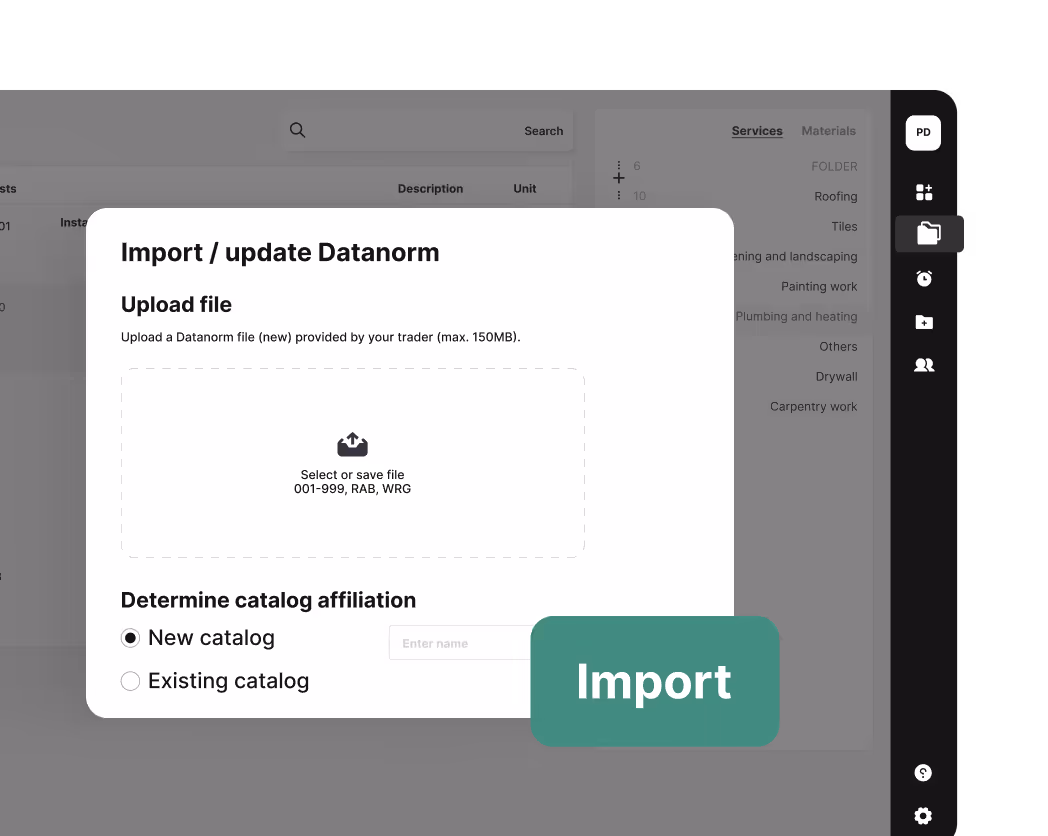
Task: Open the catalog folders sidebar icon
Action: [x=928, y=233]
